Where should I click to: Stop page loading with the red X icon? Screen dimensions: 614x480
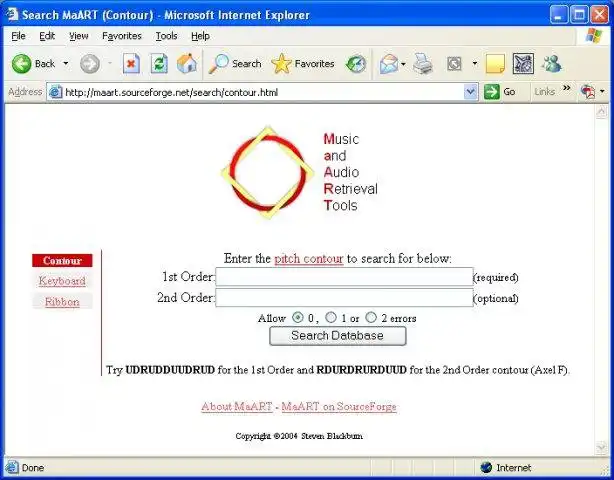pos(131,63)
